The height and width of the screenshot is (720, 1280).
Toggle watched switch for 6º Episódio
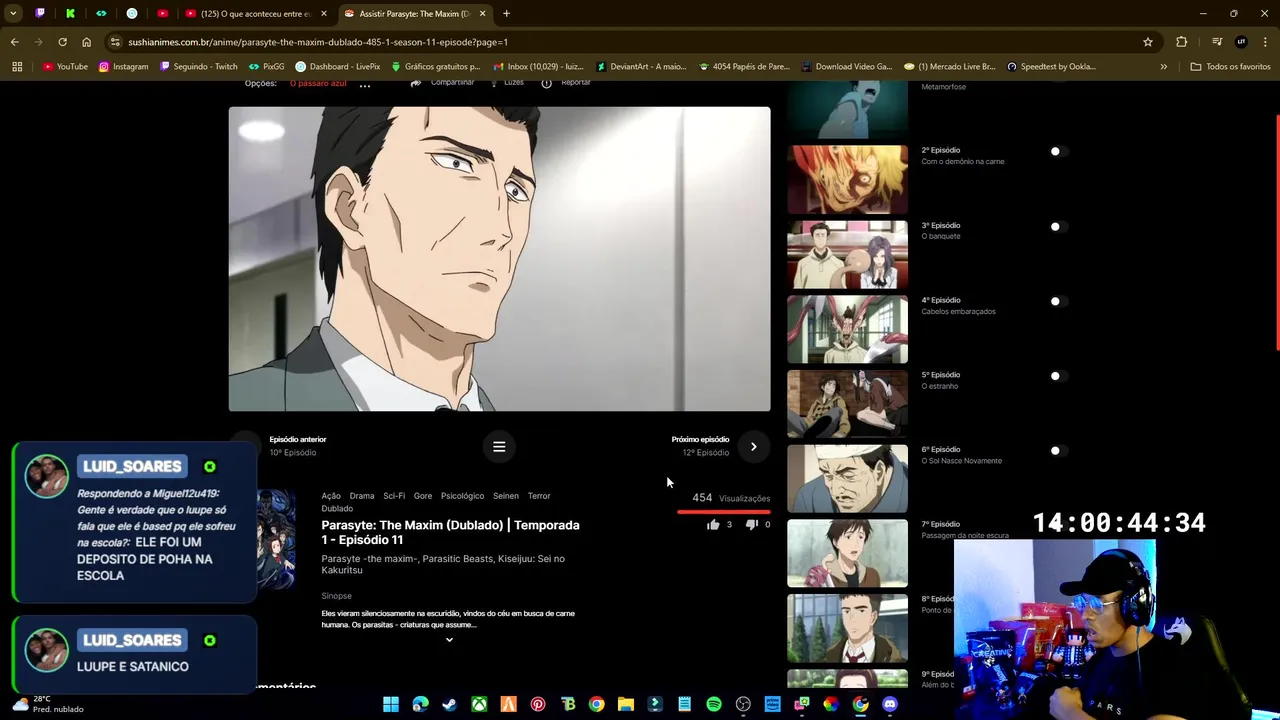pos(1058,450)
